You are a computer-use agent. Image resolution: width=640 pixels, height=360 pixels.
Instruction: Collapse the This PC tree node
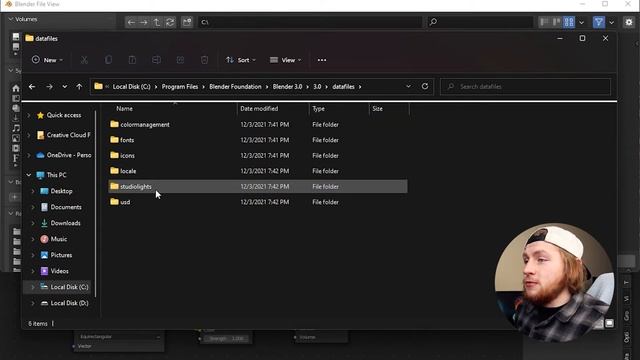tap(29, 175)
